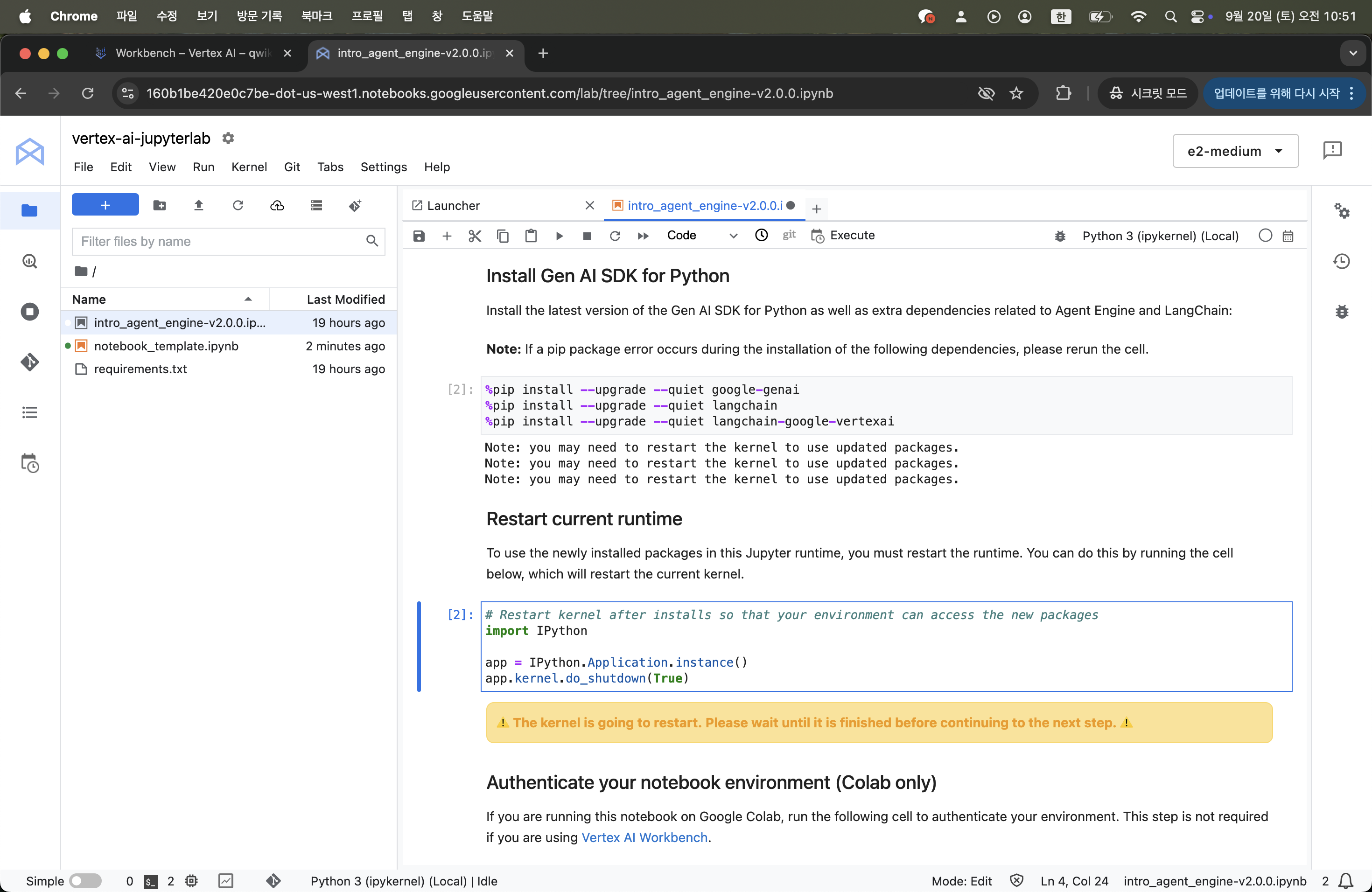Cut selected cell with the scissors icon
Screen dimensions: 1372x892
coord(475,236)
